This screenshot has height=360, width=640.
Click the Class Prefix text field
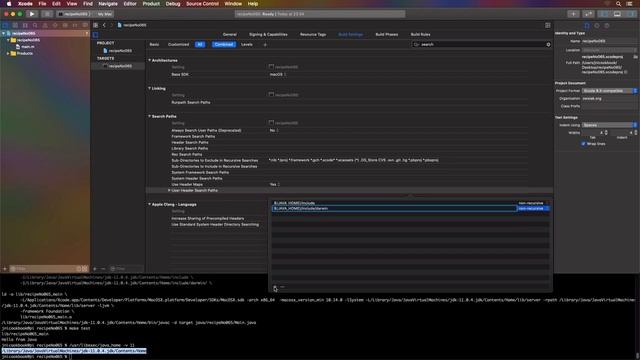pyautogui.click(x=609, y=106)
